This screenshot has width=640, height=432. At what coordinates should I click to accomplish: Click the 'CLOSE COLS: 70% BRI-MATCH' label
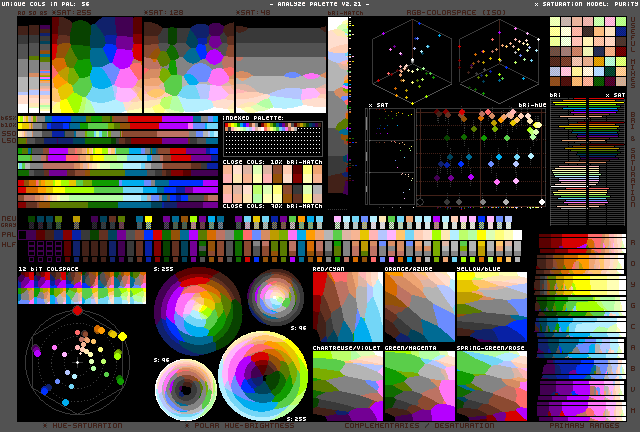(273, 206)
